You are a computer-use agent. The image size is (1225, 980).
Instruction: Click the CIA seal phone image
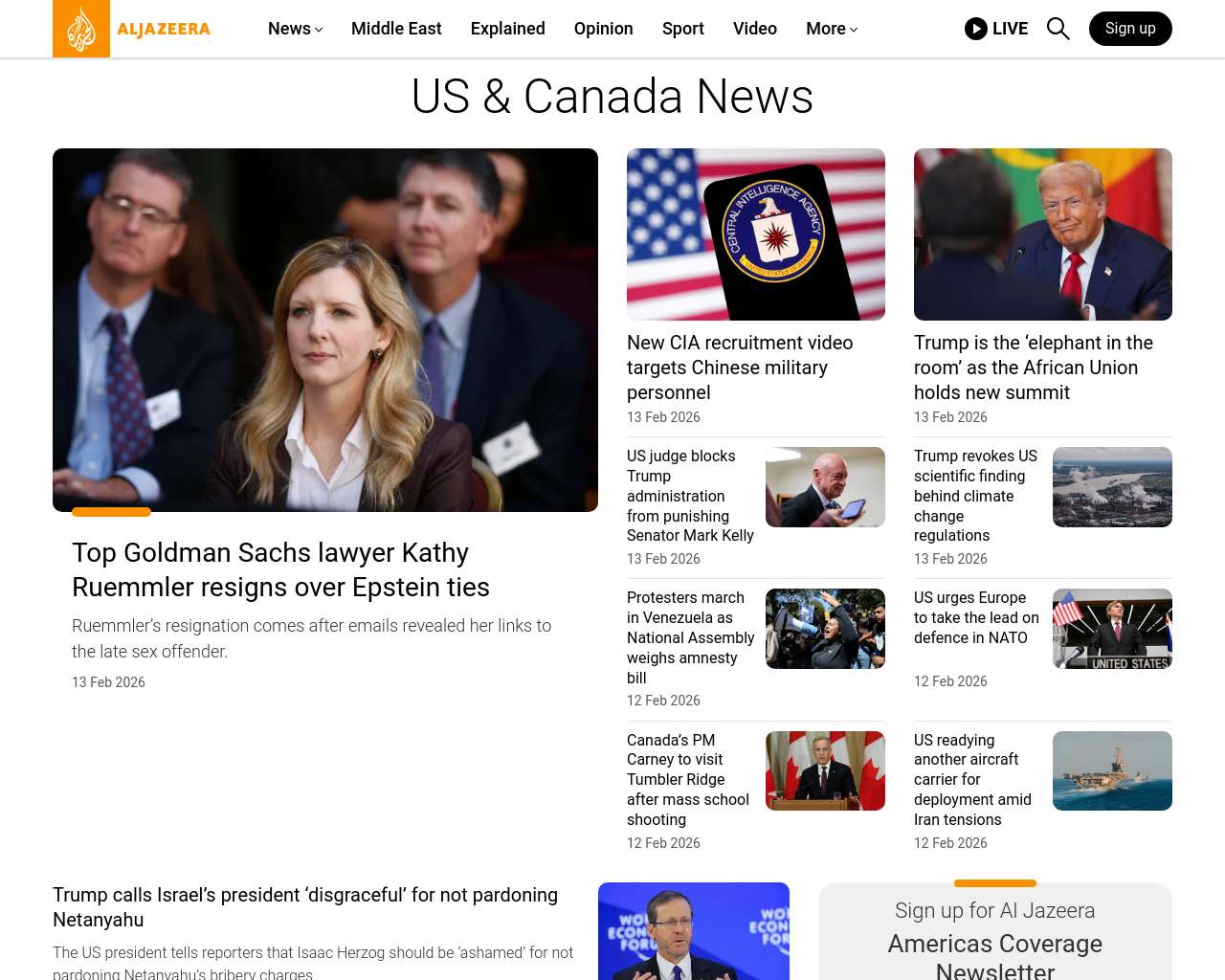coord(756,234)
